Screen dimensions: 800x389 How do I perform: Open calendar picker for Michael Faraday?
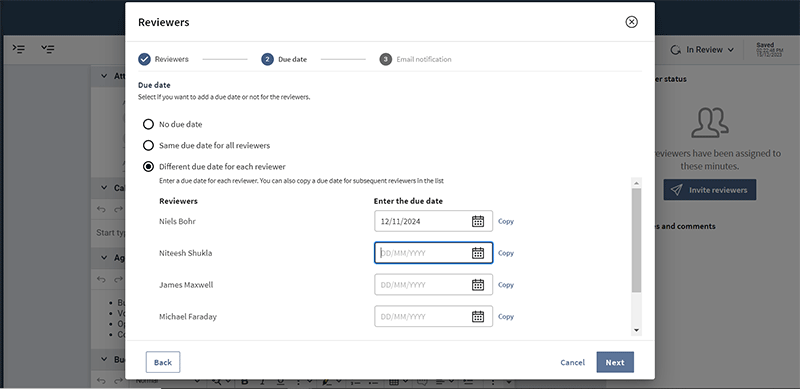478,317
